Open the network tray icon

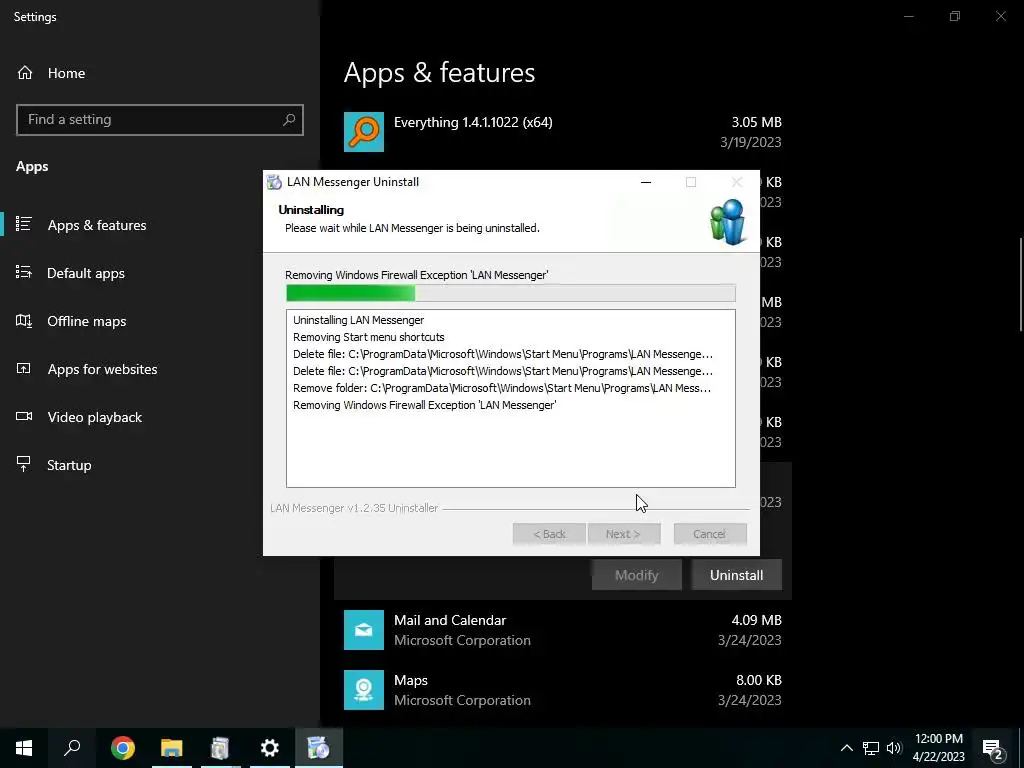[871, 748]
